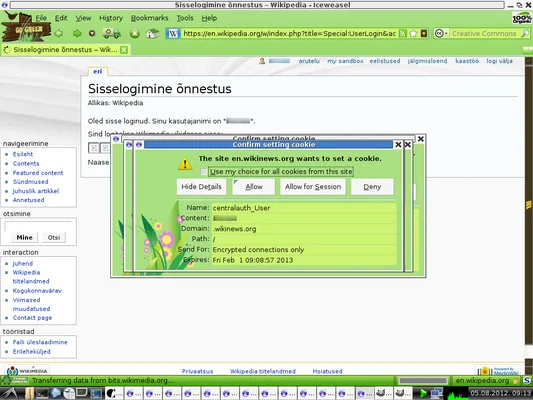Click the network monitors tray icon

[x=436, y=394]
